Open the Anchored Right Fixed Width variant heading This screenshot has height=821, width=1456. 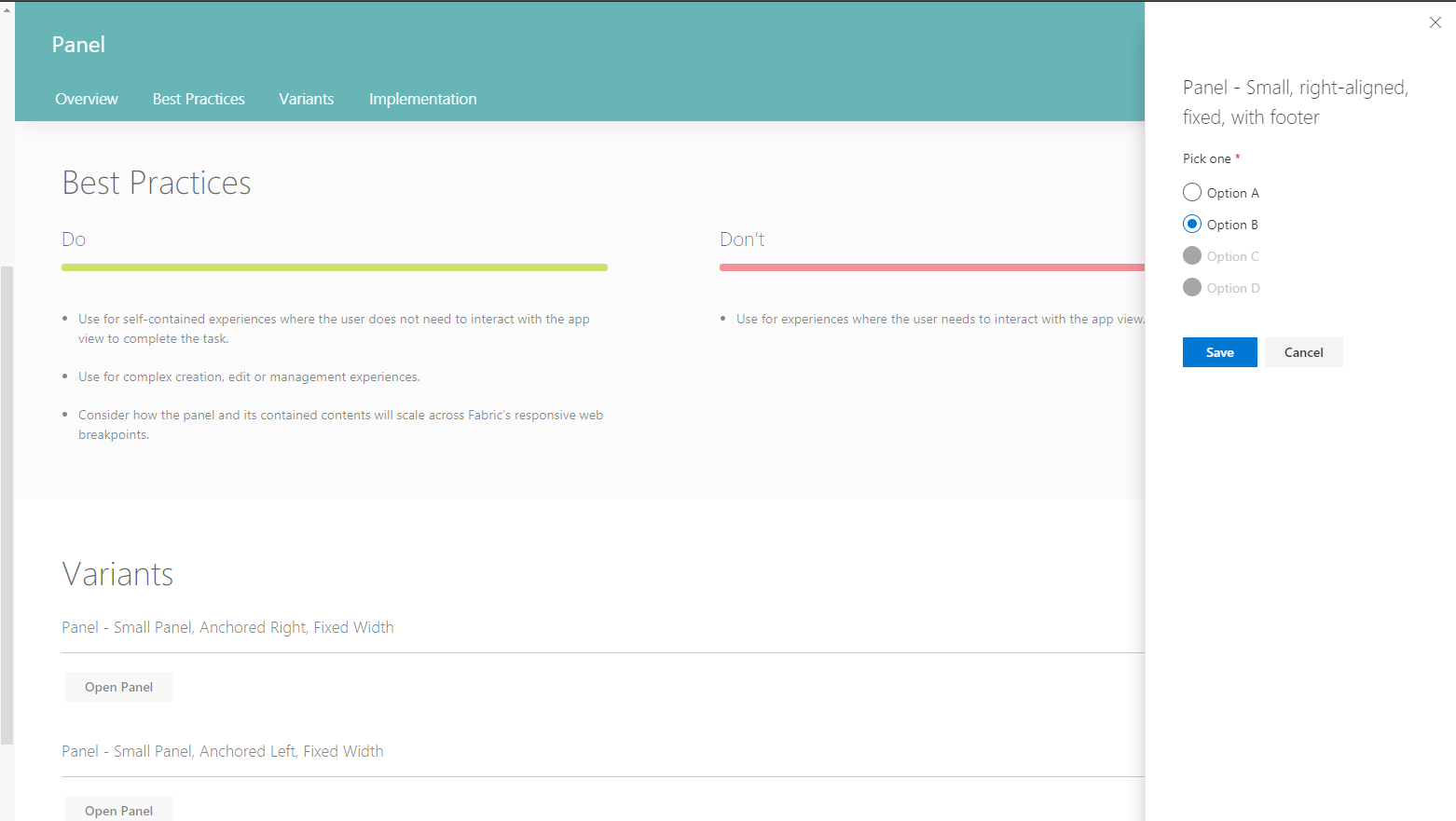227,627
